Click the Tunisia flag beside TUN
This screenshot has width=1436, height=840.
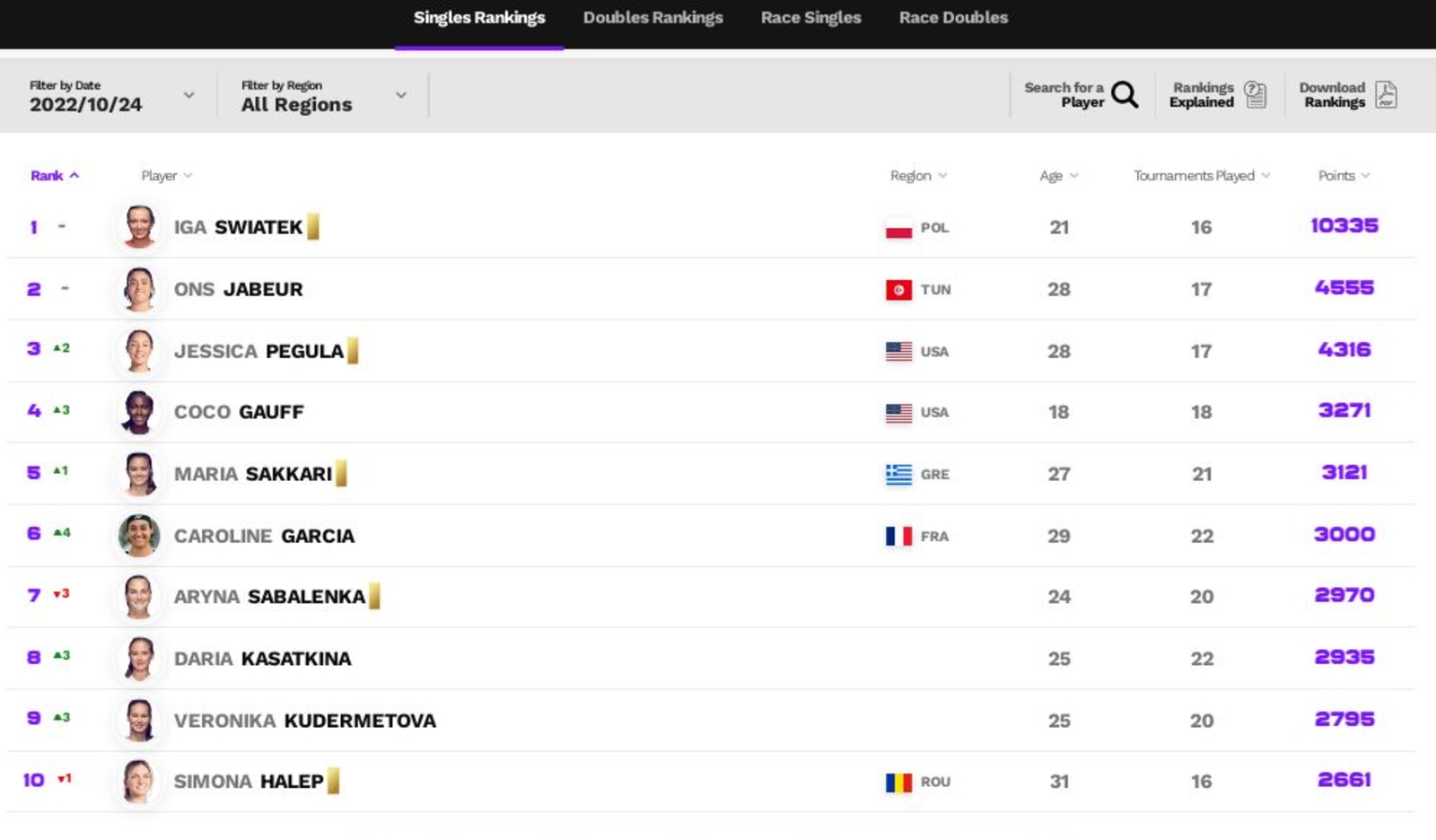point(898,290)
